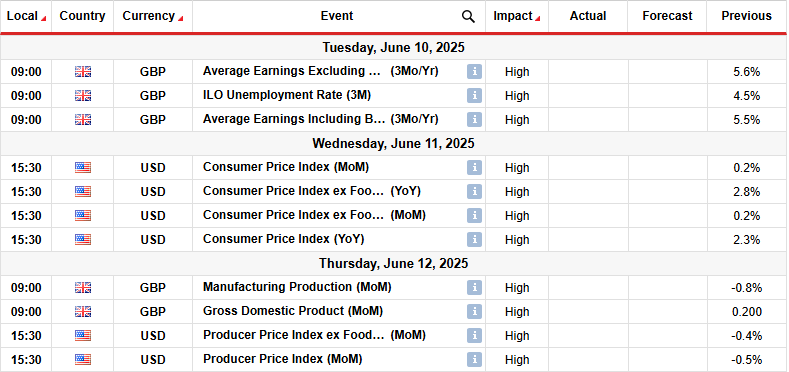Open the Producer Price Index (MoM) event

point(282,359)
